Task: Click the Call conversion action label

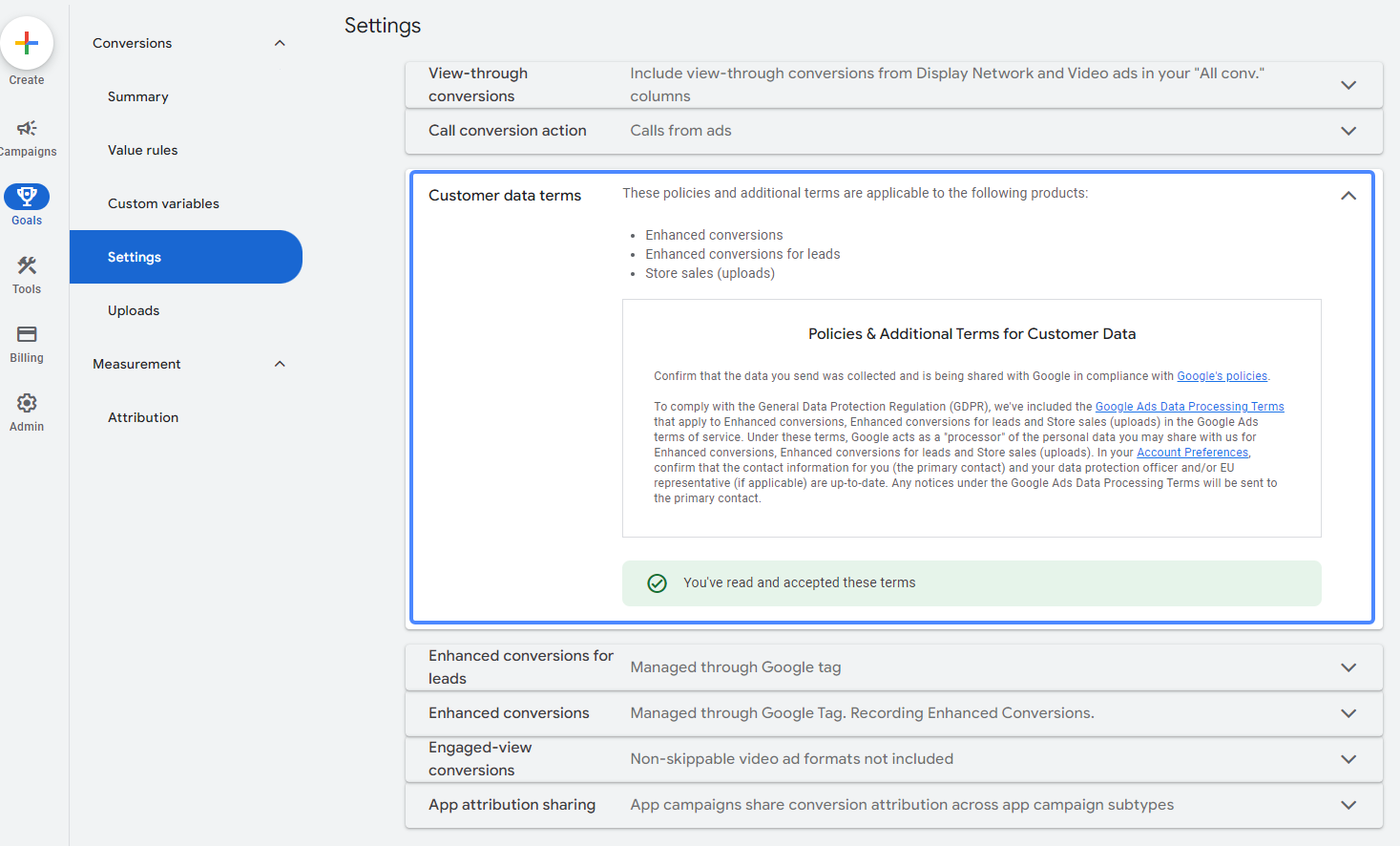Action: (x=508, y=131)
